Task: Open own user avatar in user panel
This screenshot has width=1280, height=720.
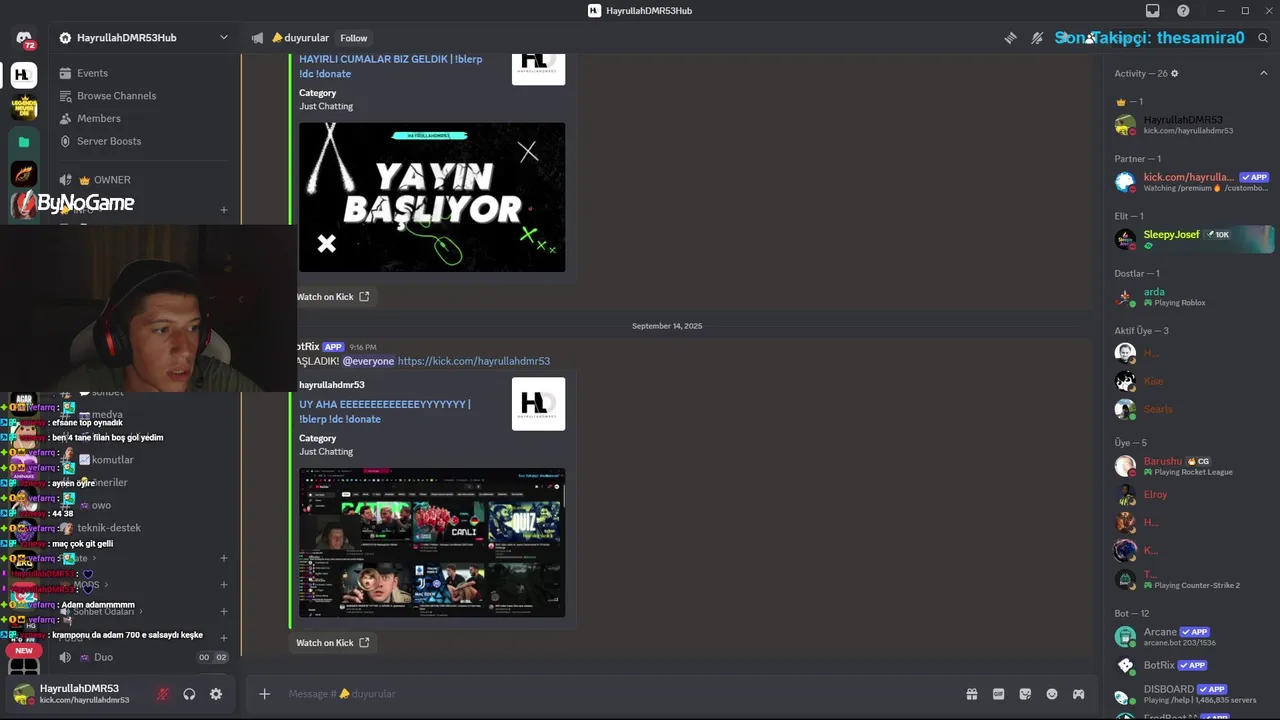Action: tap(24, 694)
